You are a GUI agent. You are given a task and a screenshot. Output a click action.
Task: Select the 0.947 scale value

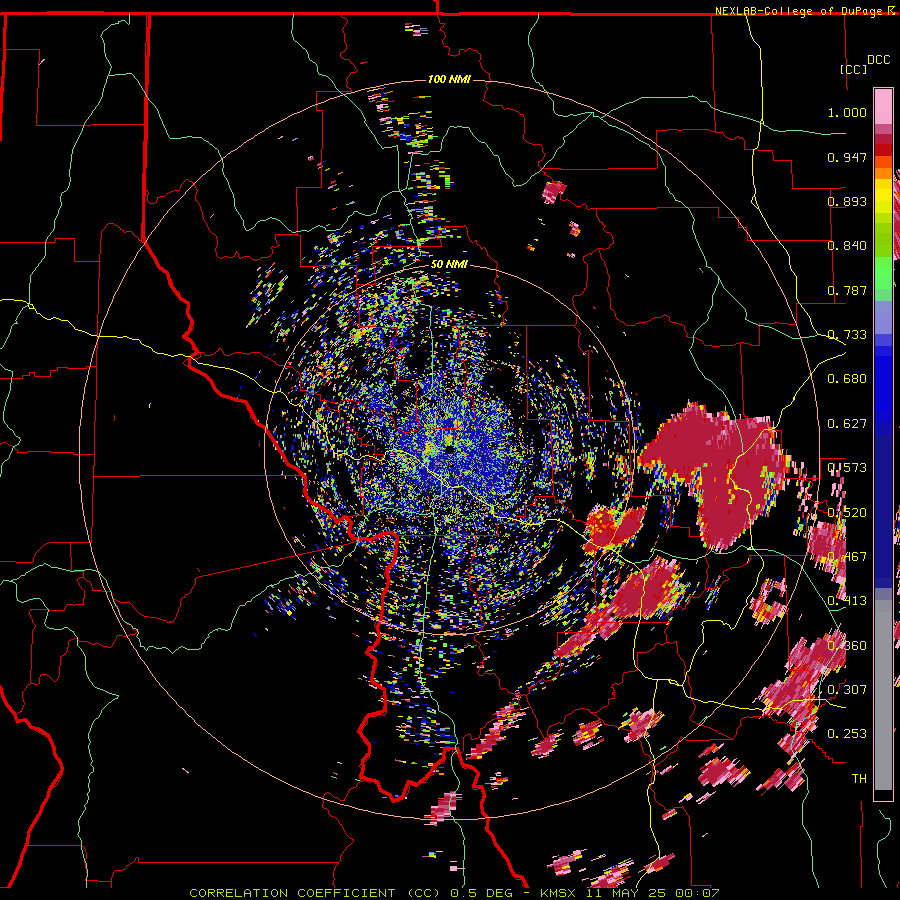[x=847, y=157]
